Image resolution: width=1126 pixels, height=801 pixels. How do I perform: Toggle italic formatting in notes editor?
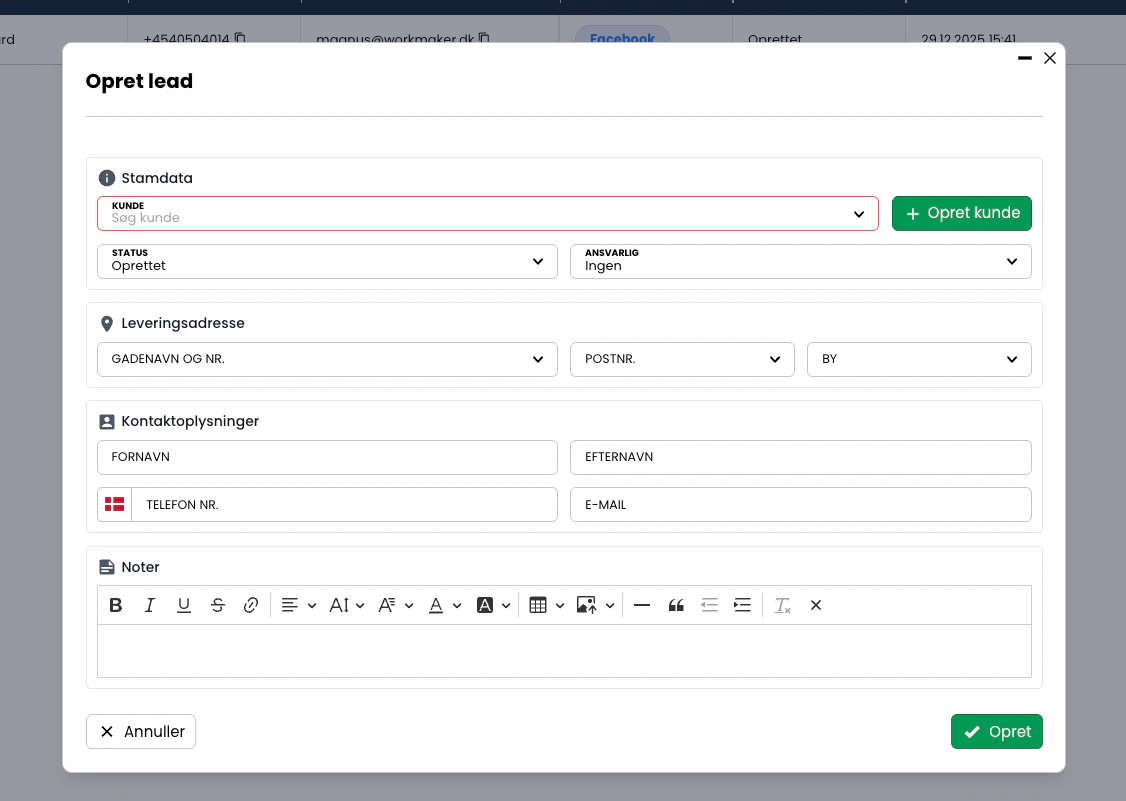click(149, 606)
